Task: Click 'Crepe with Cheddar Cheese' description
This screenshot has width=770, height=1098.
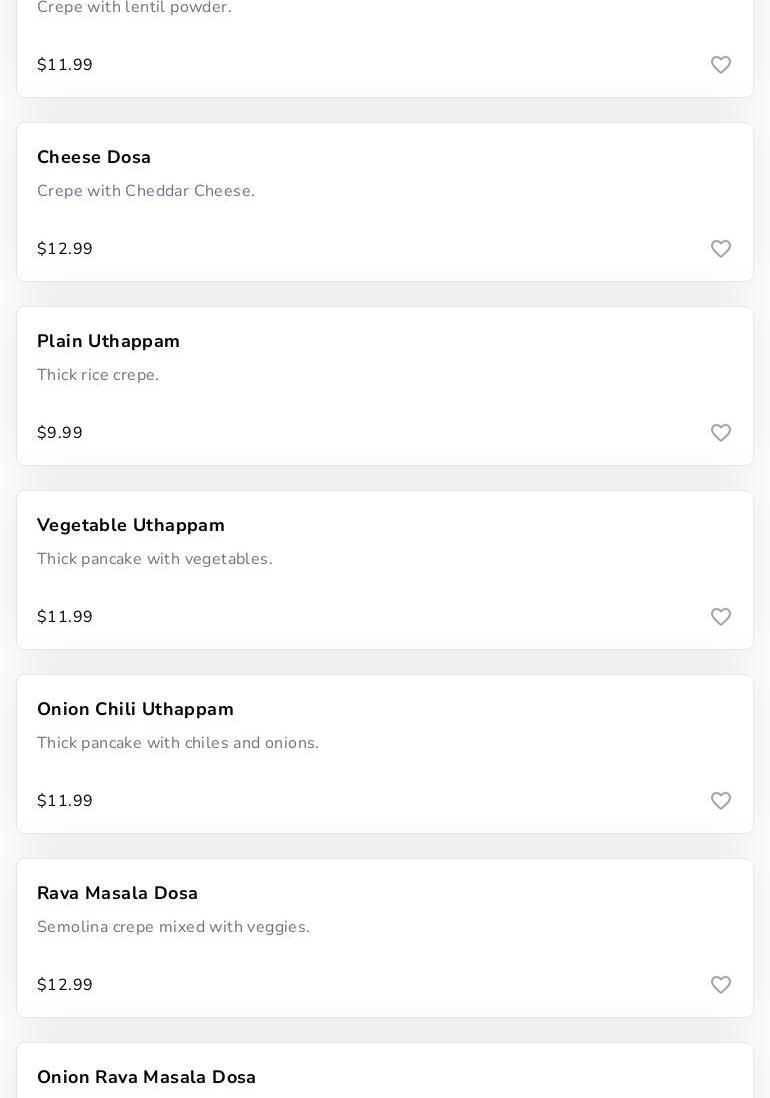Action: pyautogui.click(x=145, y=192)
